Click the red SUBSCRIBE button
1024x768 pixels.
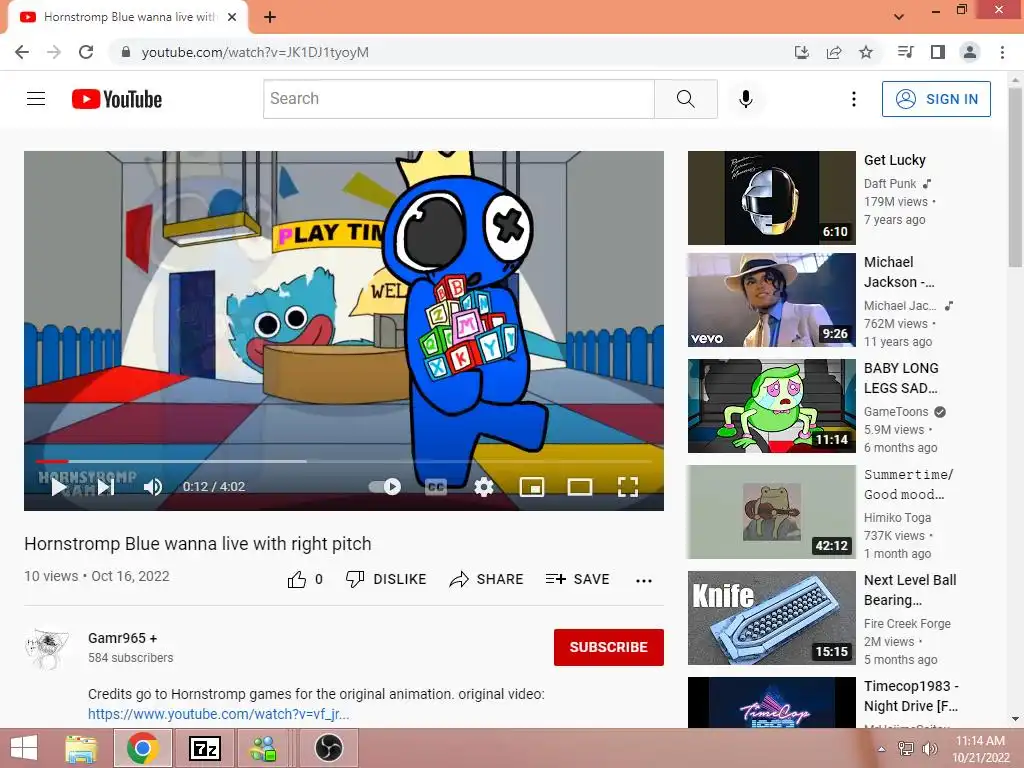pyautogui.click(x=609, y=647)
